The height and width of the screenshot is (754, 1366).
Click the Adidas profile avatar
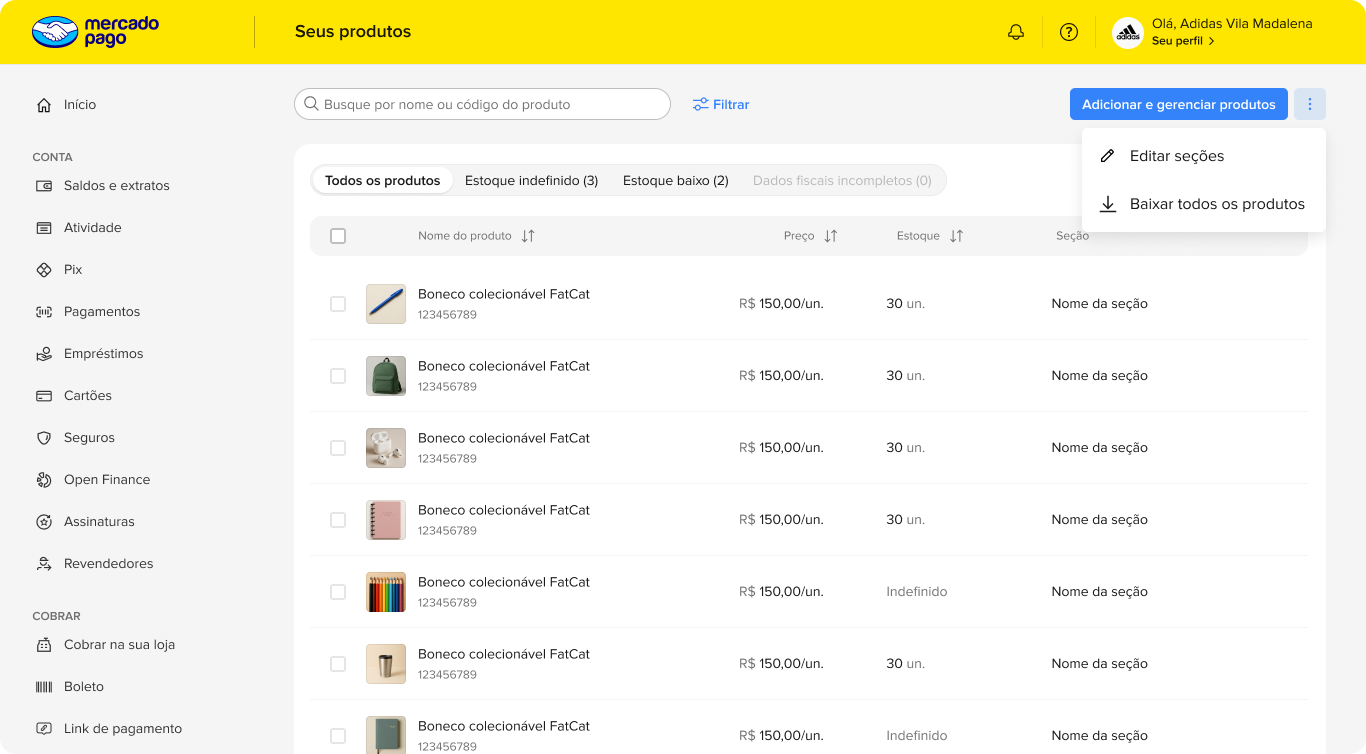click(1128, 32)
